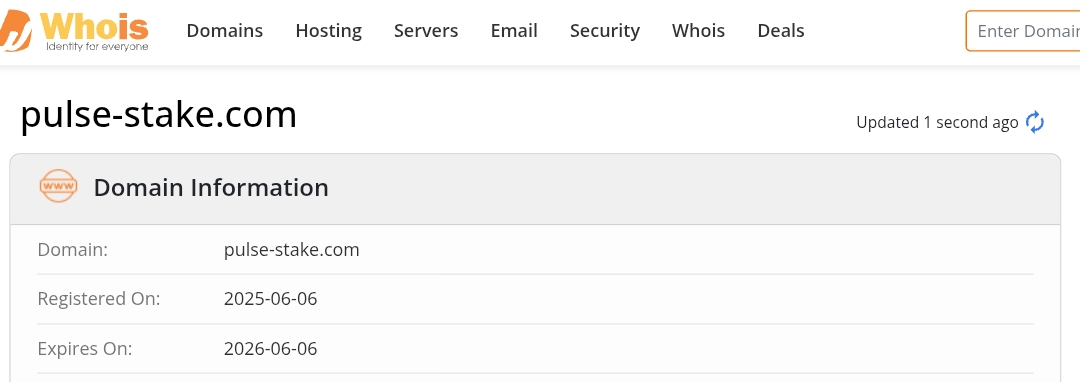Viewport: 1080px width, 382px height.
Task: Click the pulse-stake.com page heading
Action: click(158, 115)
